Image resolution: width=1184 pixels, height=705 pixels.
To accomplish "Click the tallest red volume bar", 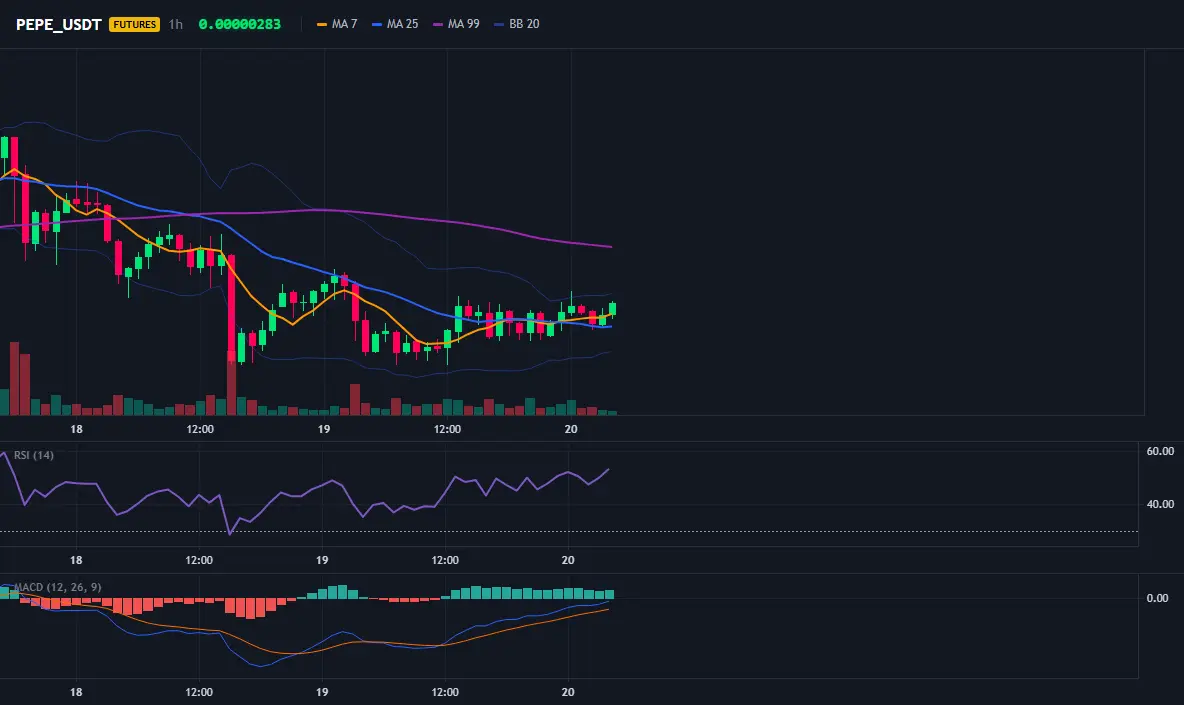I will 14,378.
